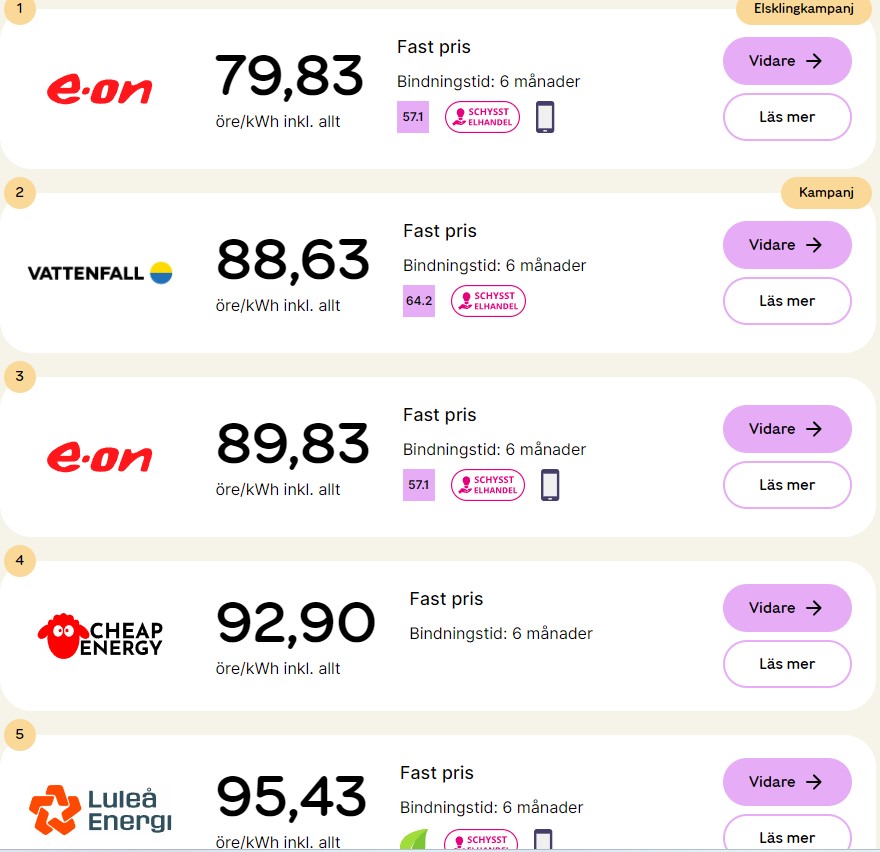Click the Luleå Energi logo
880x852 pixels.
(x=100, y=809)
